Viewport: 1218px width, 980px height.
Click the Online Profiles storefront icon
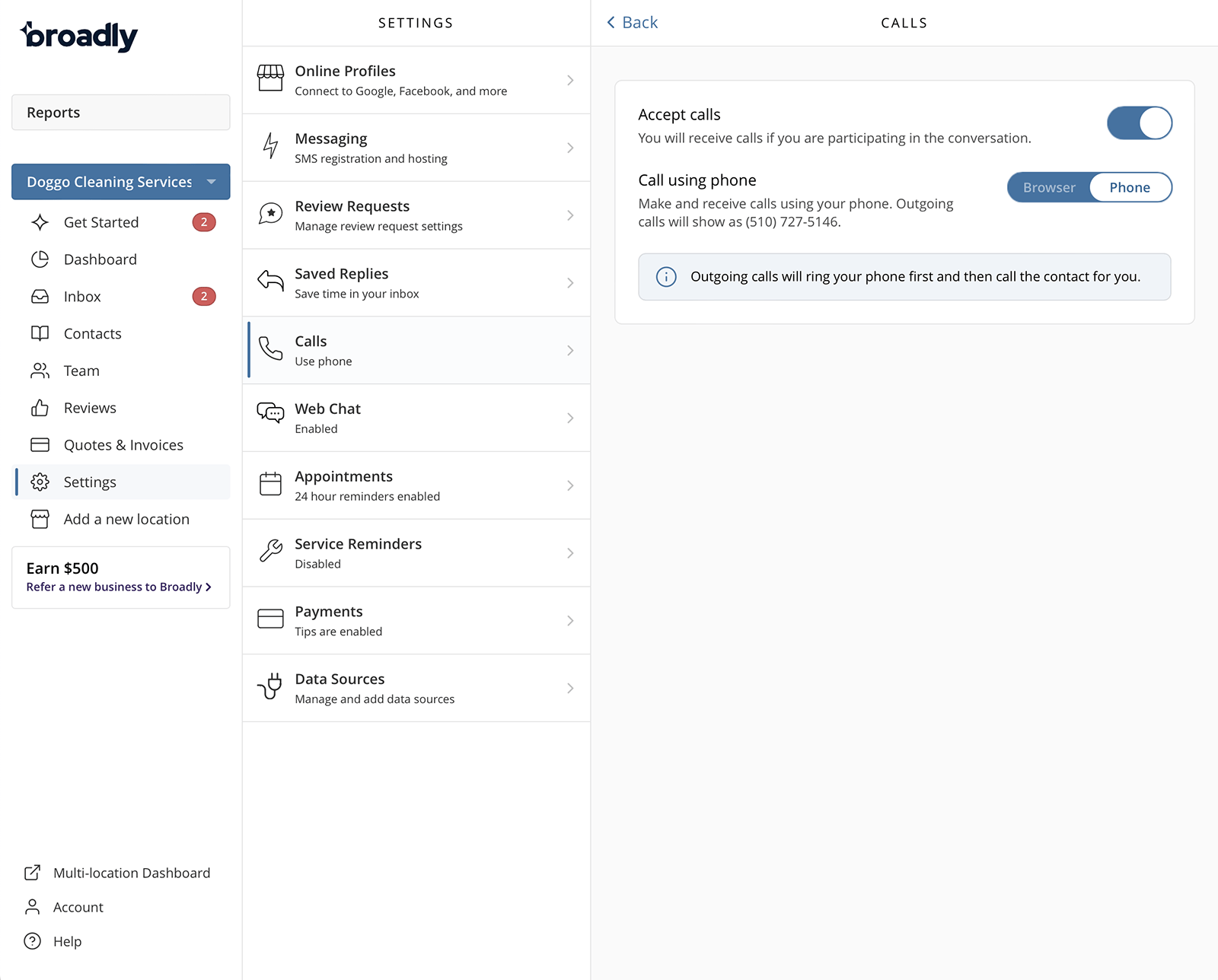point(270,78)
